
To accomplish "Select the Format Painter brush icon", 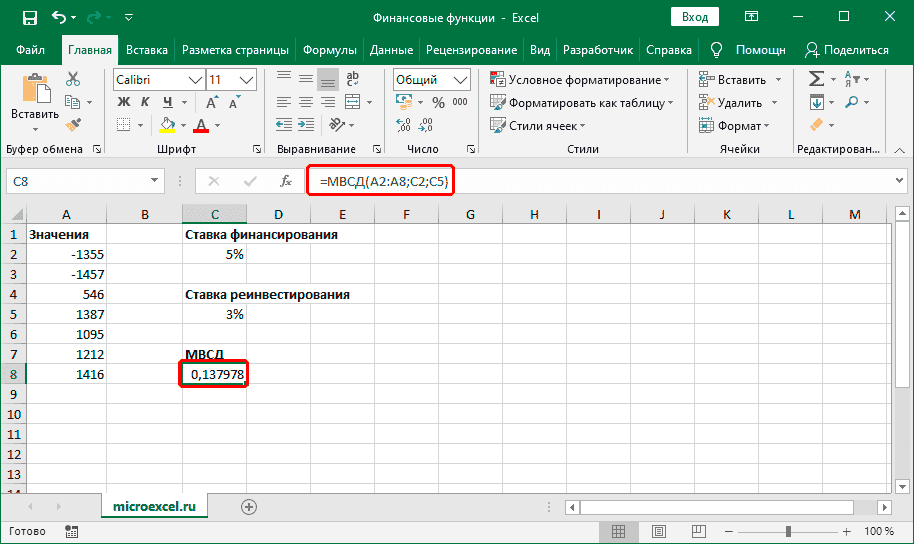I will (x=73, y=123).
